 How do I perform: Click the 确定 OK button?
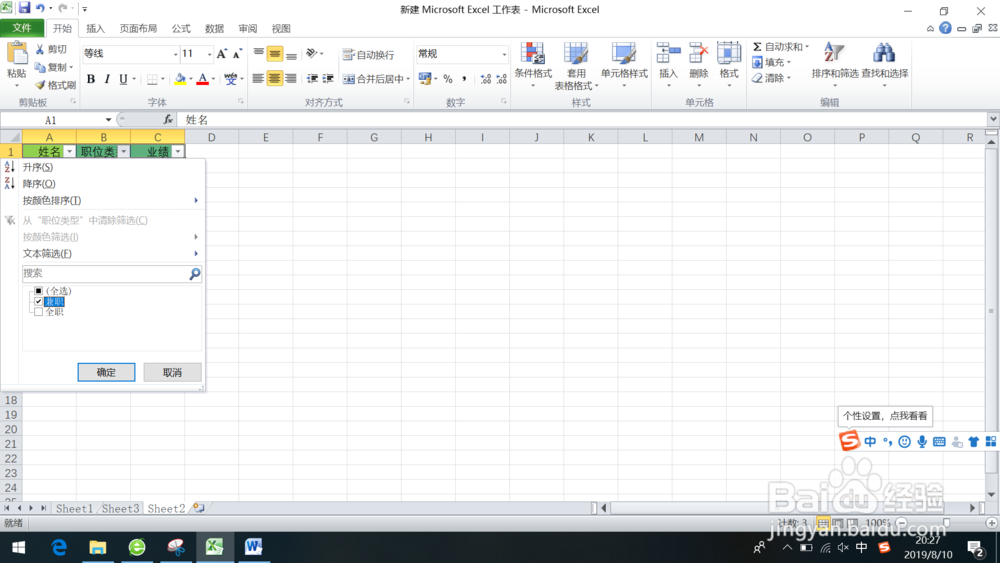click(106, 372)
